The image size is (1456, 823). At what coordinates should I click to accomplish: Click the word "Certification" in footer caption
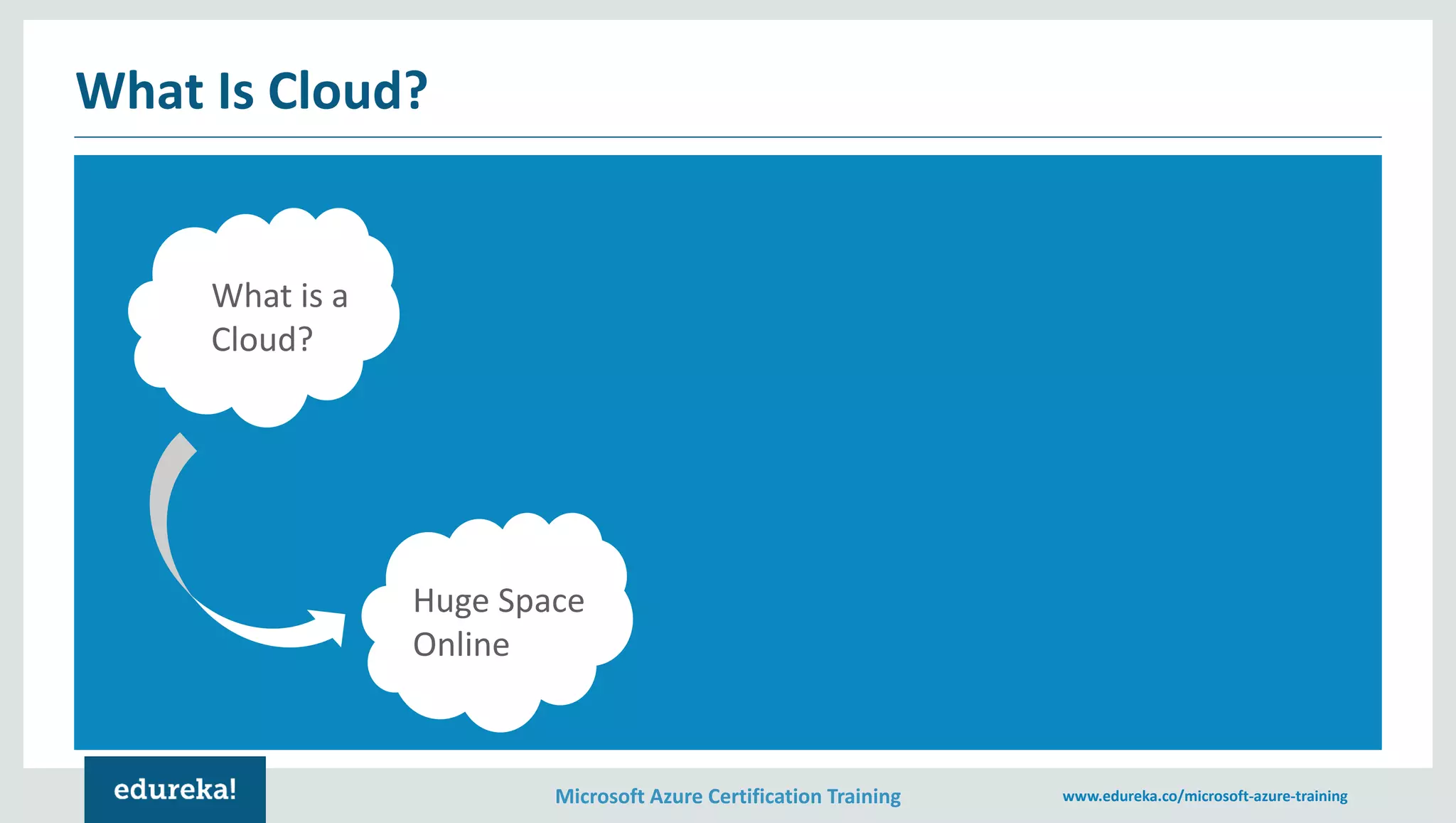pyautogui.click(x=765, y=796)
